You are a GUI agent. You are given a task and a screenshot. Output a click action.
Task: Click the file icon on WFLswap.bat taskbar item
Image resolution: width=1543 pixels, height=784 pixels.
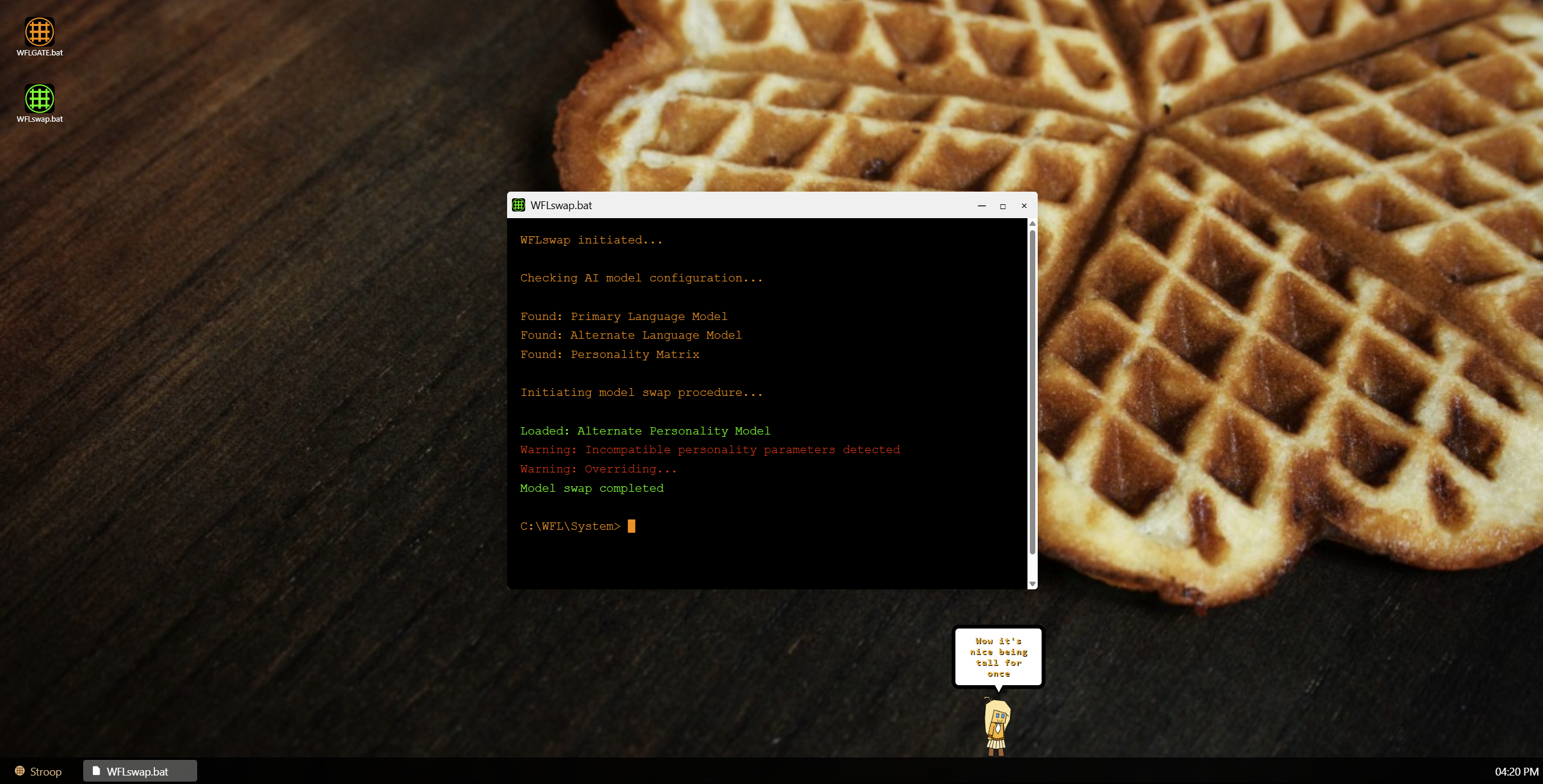(96, 771)
